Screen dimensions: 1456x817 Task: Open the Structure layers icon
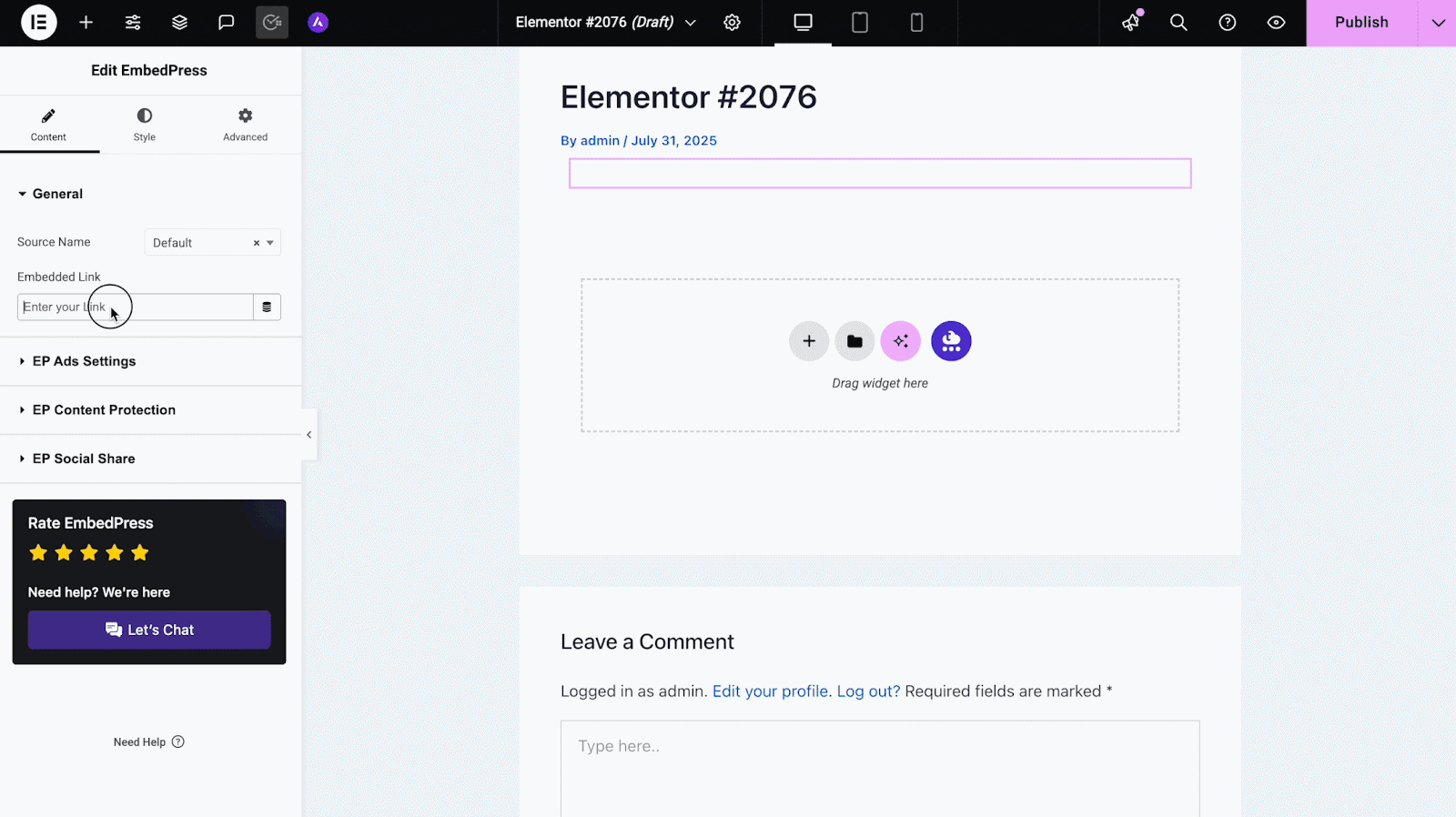(179, 22)
